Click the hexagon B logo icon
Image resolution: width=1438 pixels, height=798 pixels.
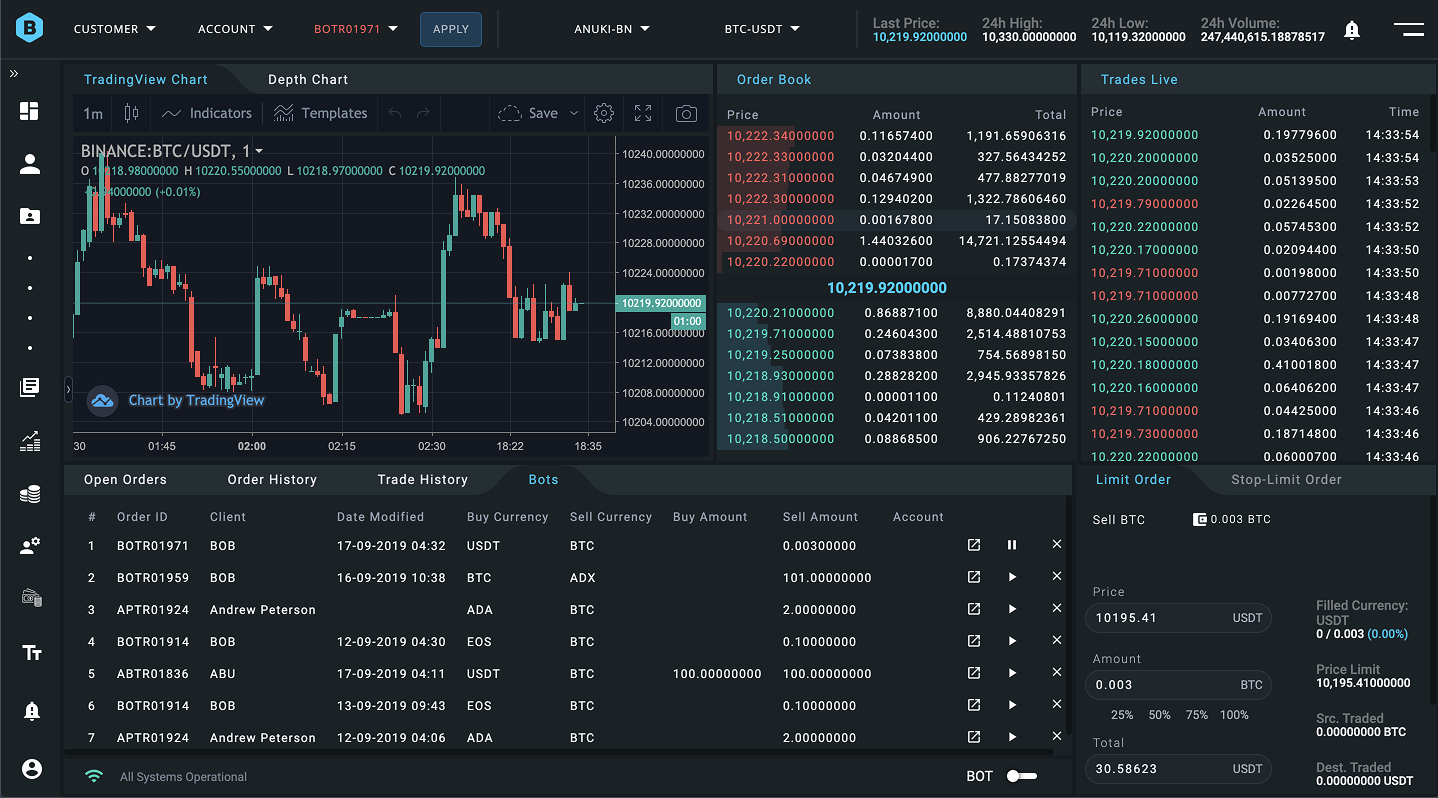pos(30,29)
